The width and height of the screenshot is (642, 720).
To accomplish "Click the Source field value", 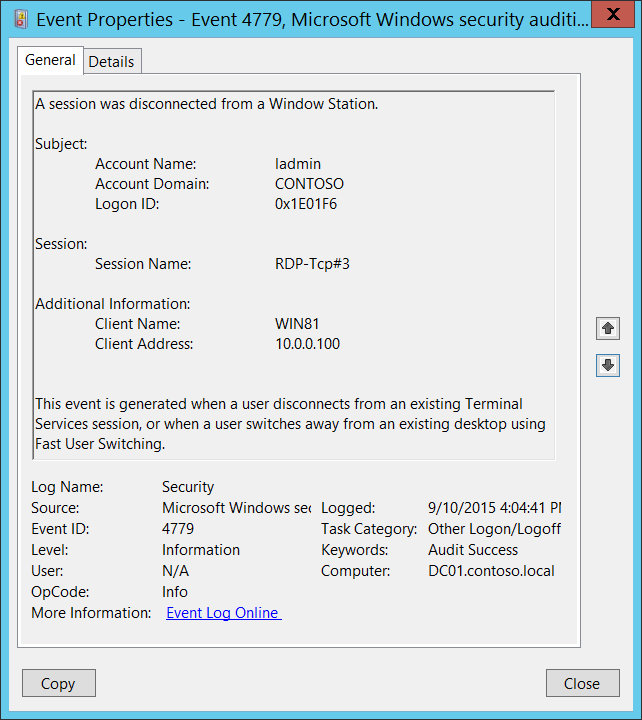I will tap(236, 508).
